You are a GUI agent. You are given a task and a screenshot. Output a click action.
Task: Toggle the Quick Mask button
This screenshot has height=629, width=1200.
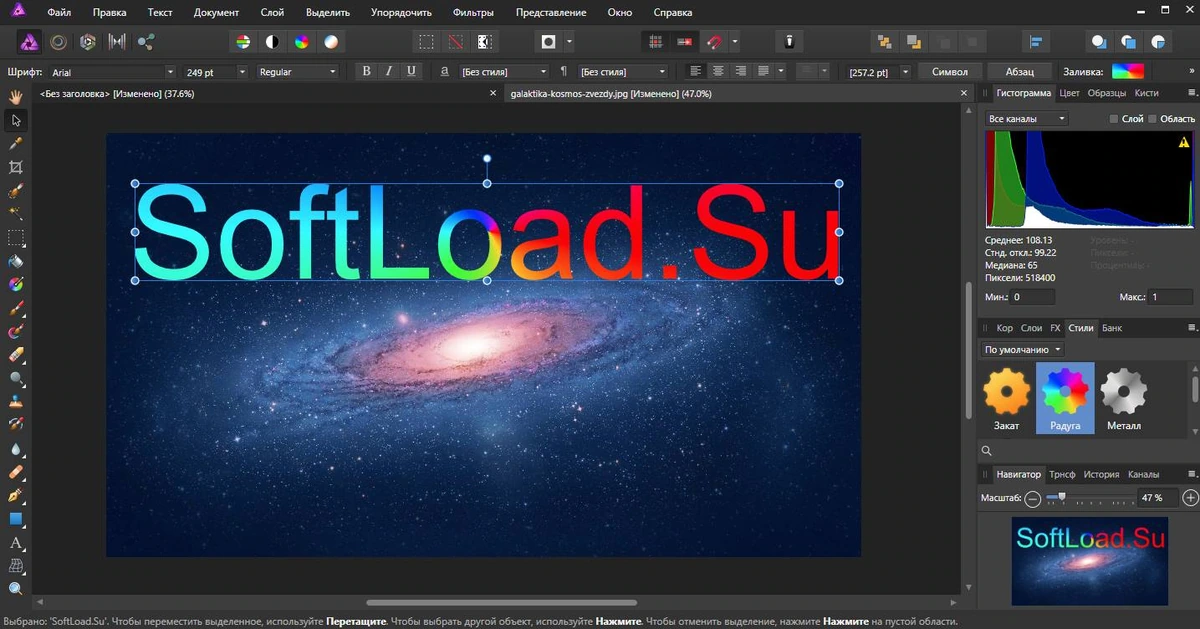548,42
